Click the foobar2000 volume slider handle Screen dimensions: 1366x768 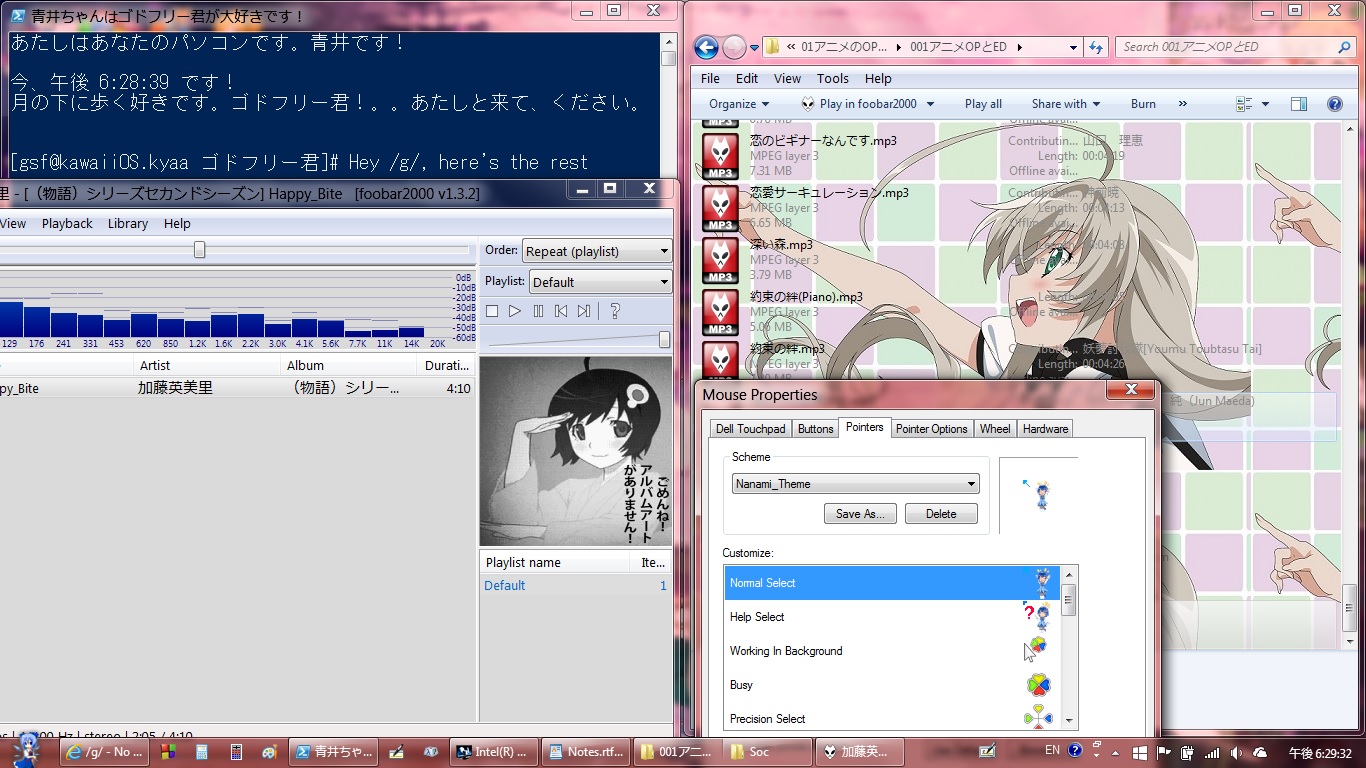664,340
